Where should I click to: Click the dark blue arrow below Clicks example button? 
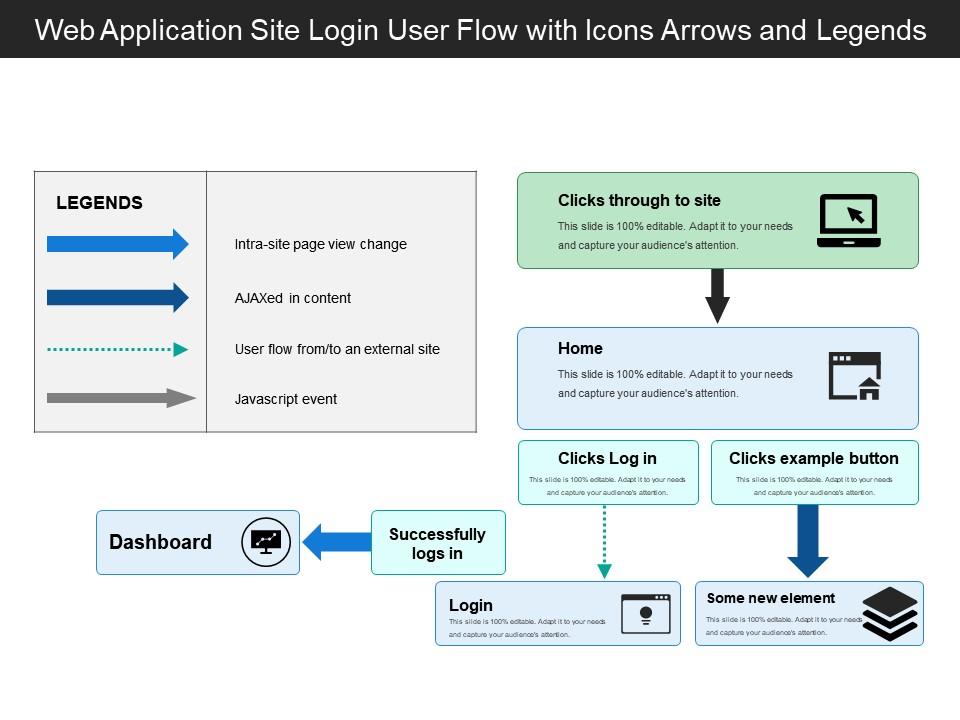click(x=808, y=541)
